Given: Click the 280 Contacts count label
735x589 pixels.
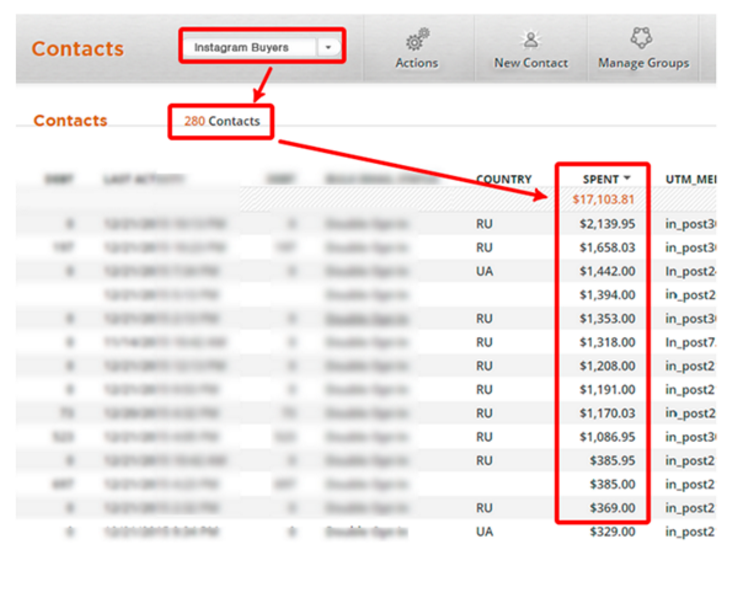Looking at the screenshot, I should click(x=222, y=121).
